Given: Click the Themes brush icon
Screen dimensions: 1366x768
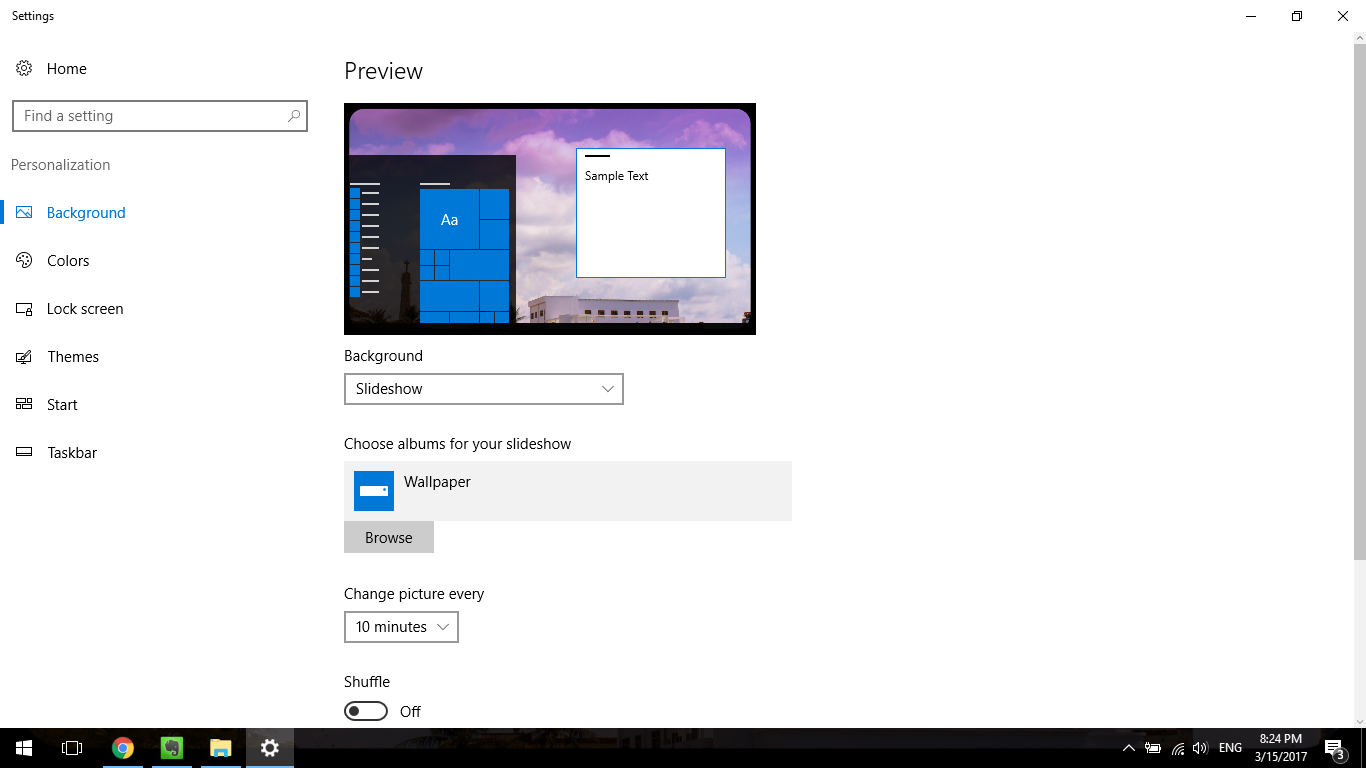Looking at the screenshot, I should (25, 357).
